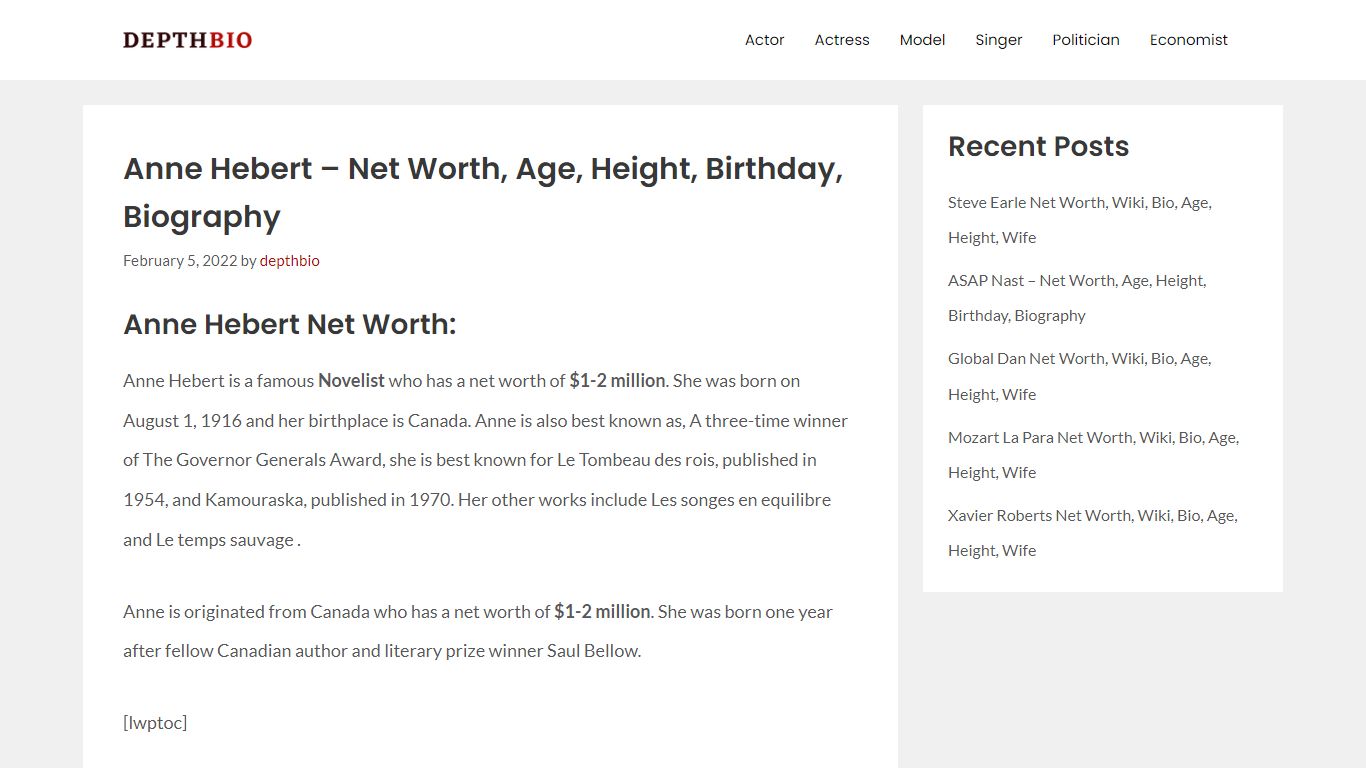This screenshot has width=1366, height=768.
Task: Click the February 5, 2022 post date
Action: click(x=180, y=261)
